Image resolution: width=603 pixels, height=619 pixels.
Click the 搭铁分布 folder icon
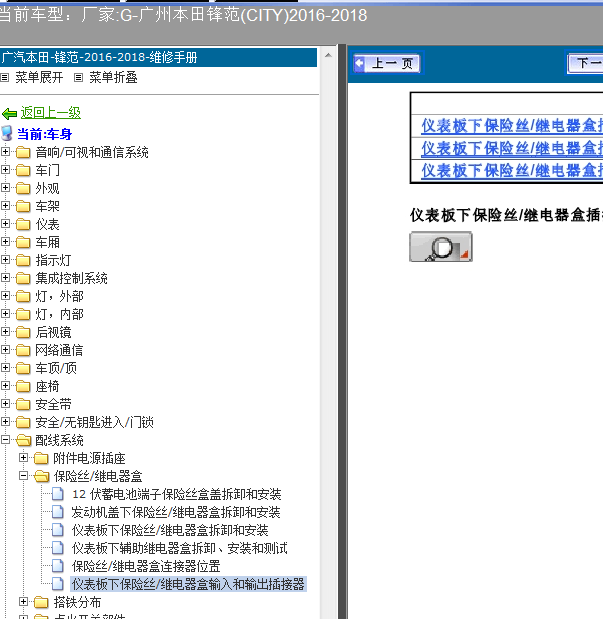click(41, 602)
